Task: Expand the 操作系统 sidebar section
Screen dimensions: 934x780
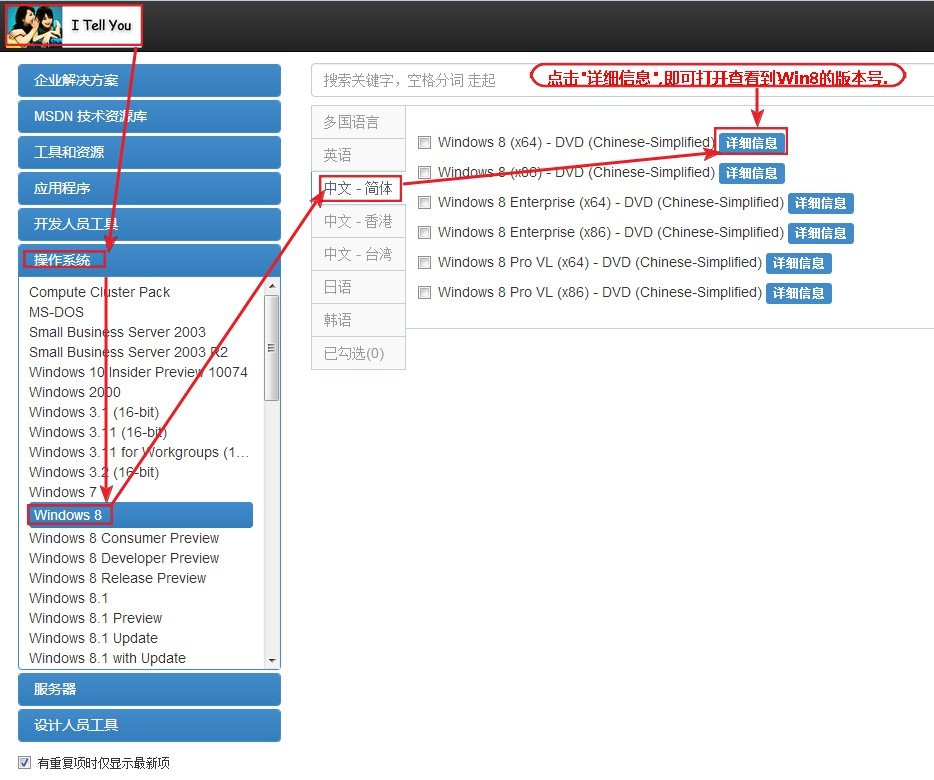Action: pos(148,260)
